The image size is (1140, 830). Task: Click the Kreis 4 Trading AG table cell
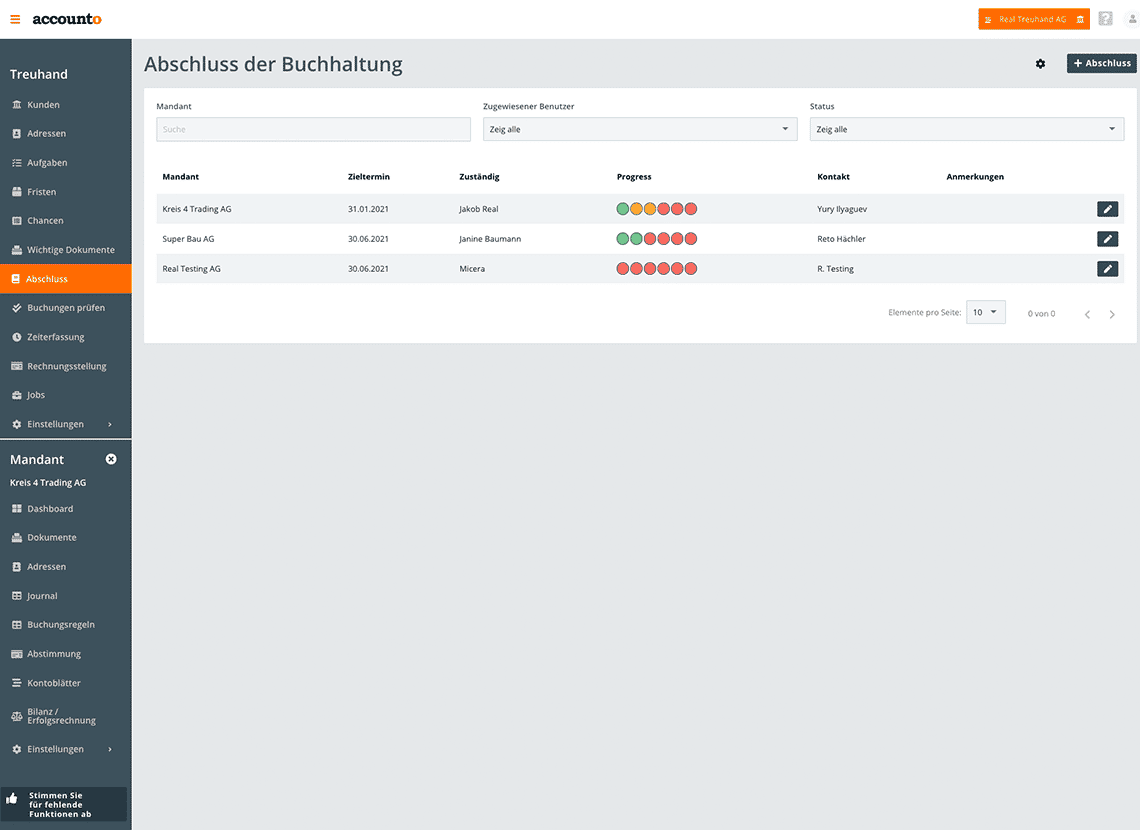197,209
